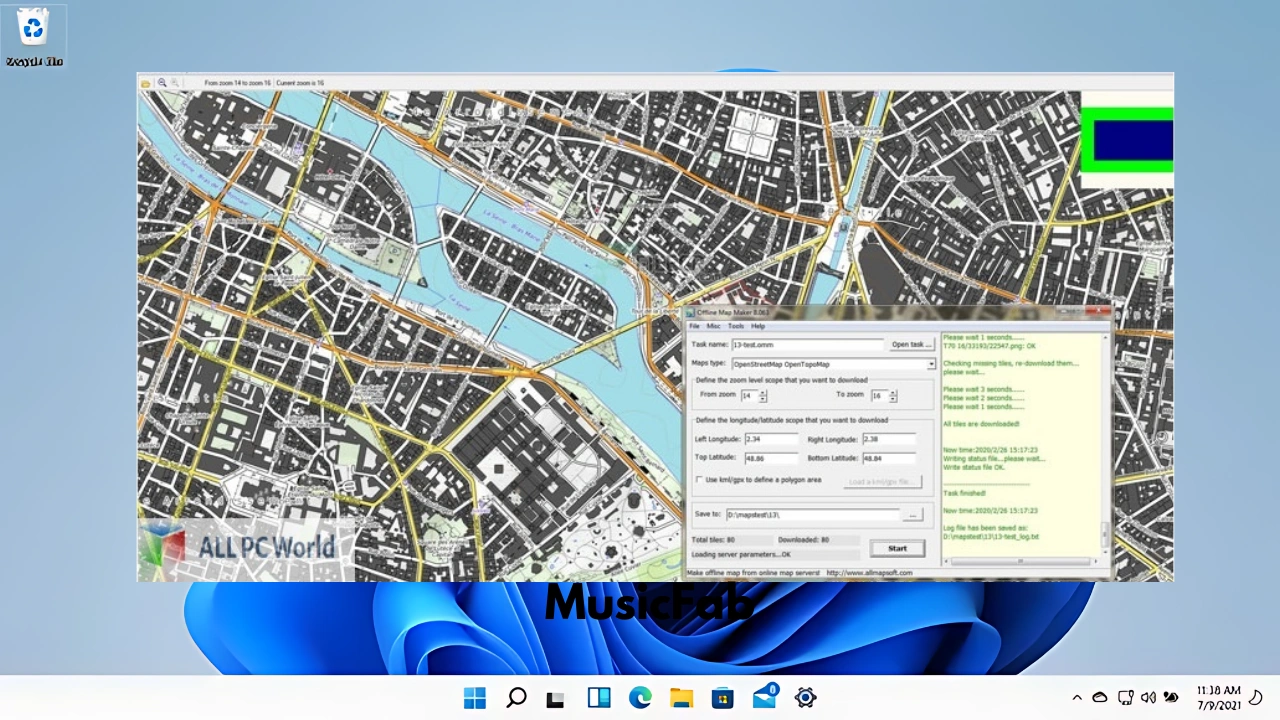
Task: Click the Right Longitude field
Action: click(889, 439)
